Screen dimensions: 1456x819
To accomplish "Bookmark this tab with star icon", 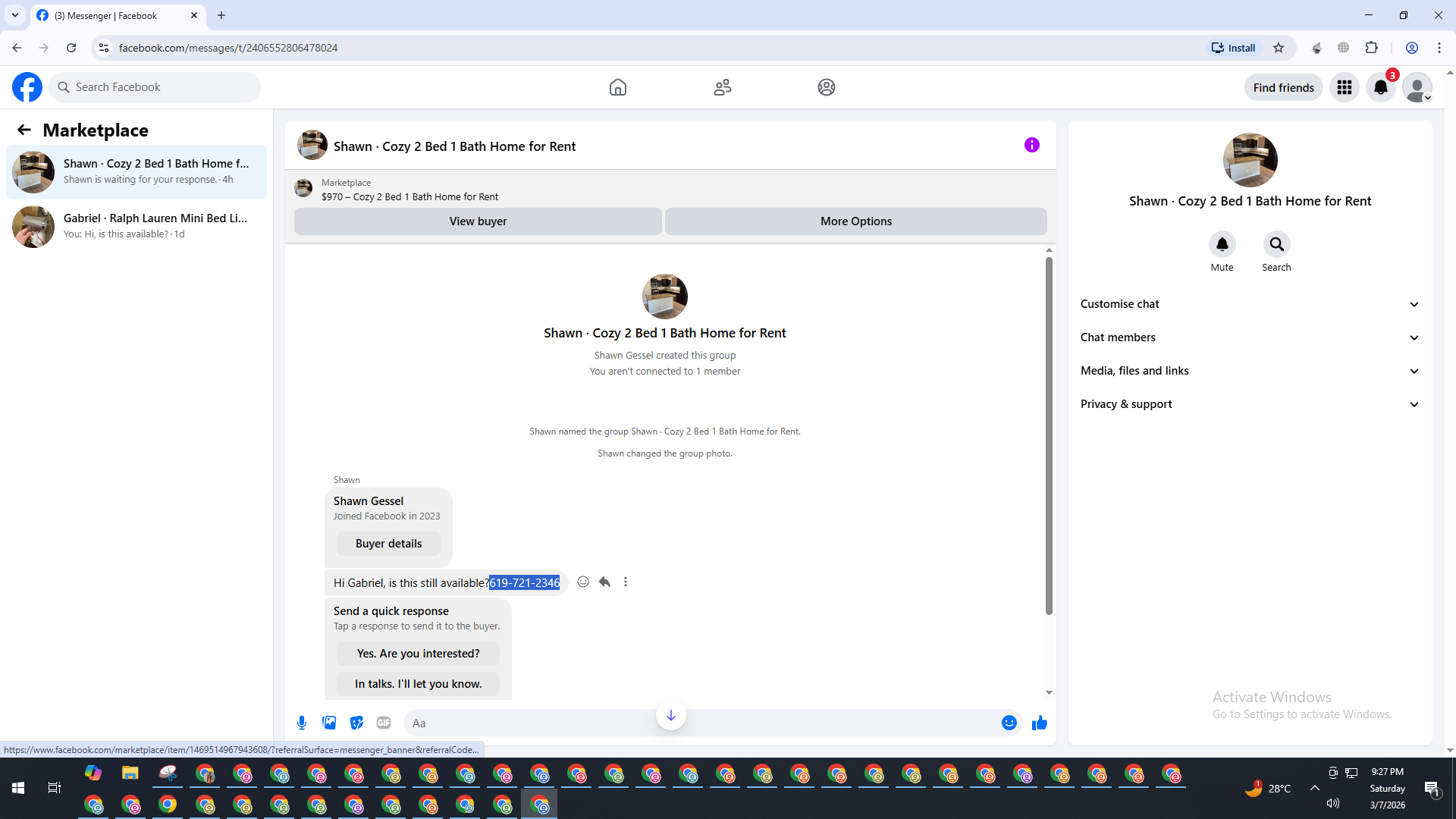I will [1279, 48].
